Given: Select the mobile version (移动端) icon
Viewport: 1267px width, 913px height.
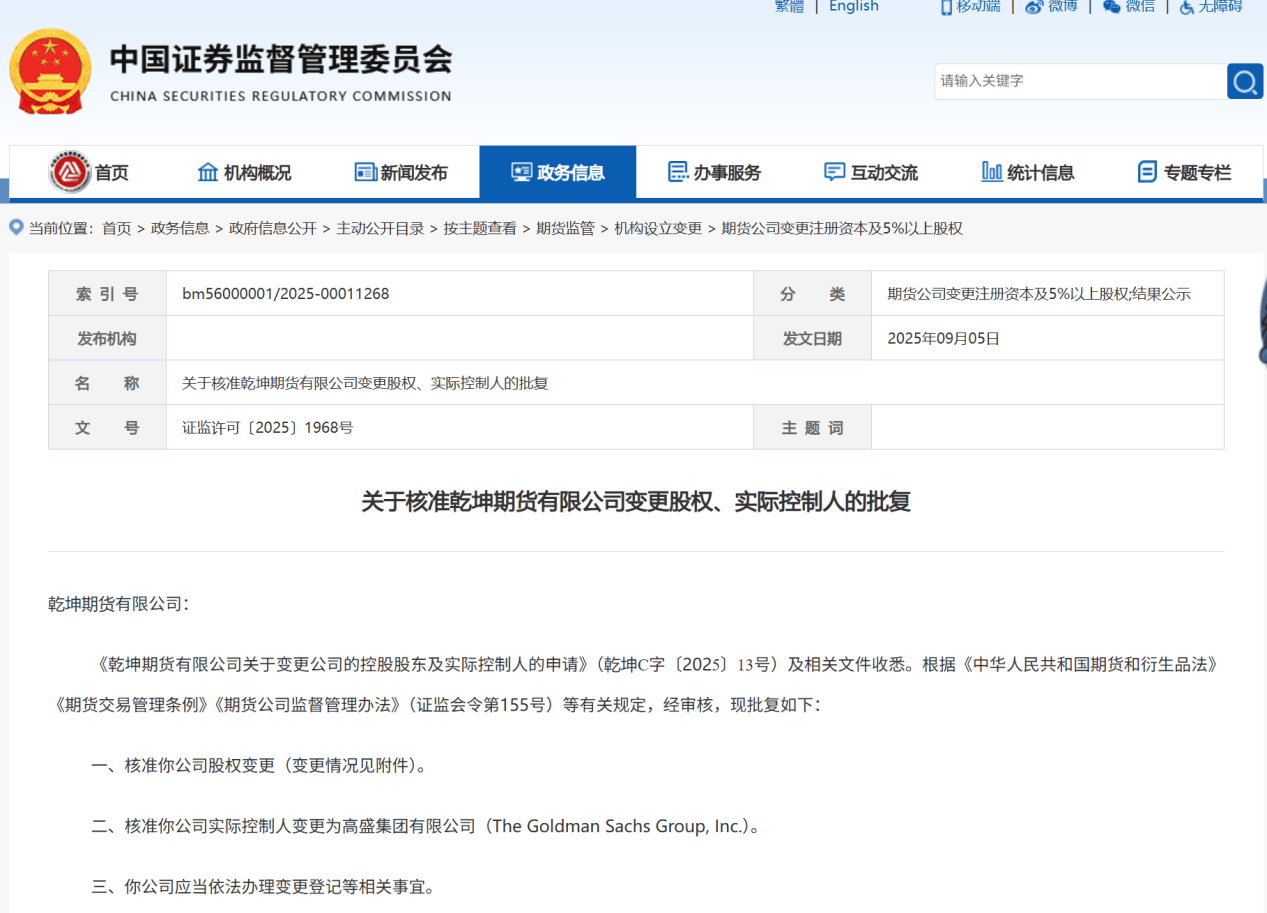Looking at the screenshot, I should pos(944,7).
